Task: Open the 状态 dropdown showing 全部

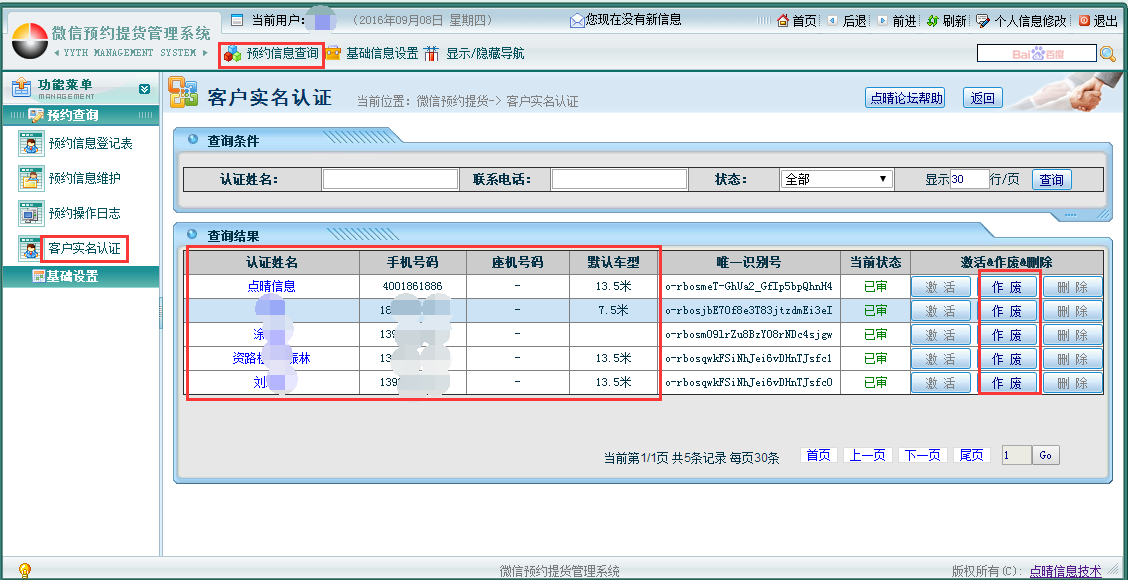Action: click(x=836, y=180)
